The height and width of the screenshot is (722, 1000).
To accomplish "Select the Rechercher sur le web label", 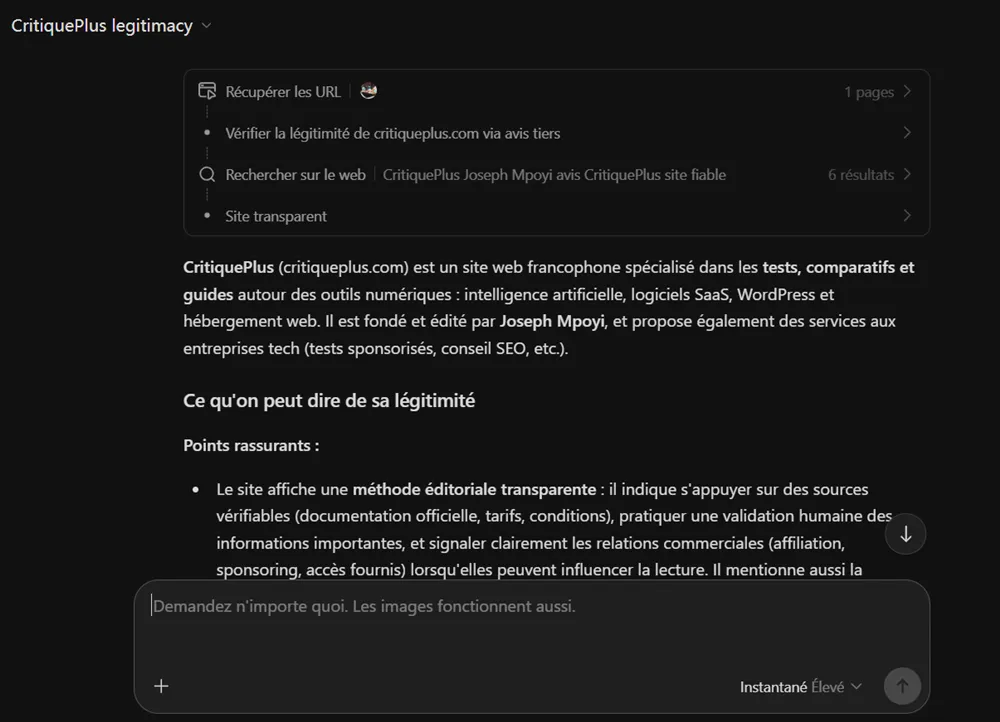I will [x=295, y=175].
